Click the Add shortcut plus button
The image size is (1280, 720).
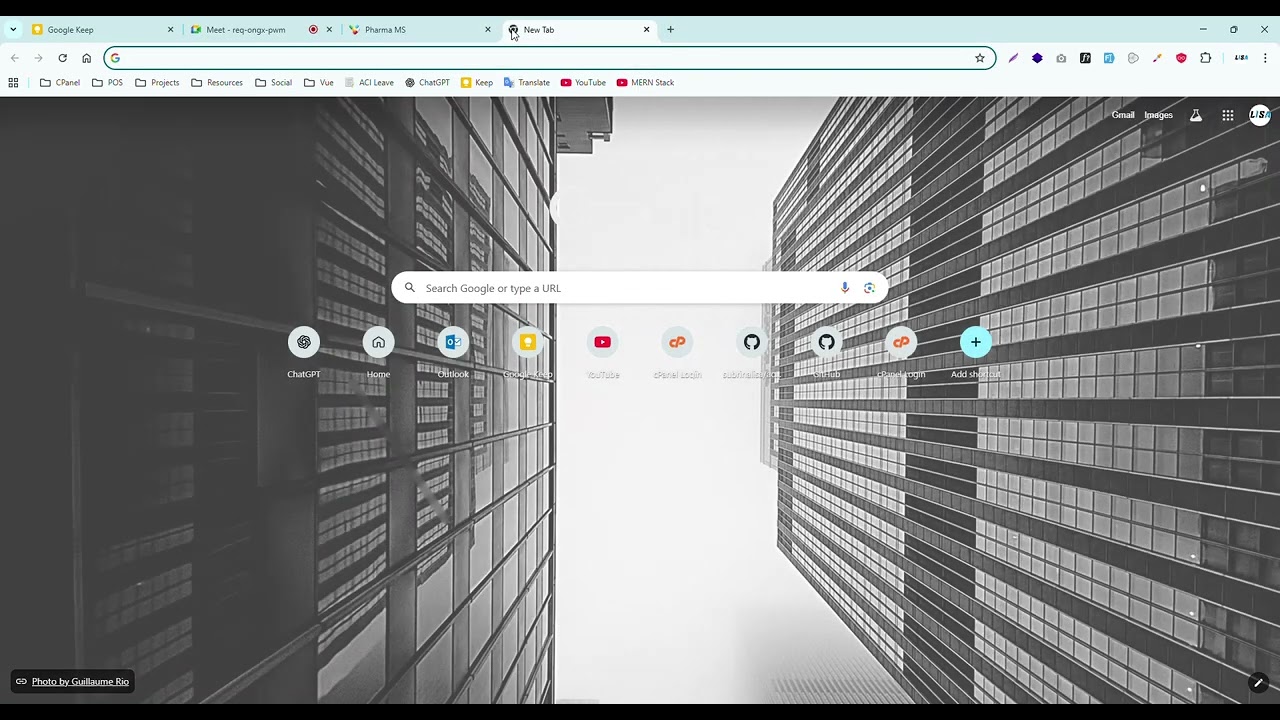pyautogui.click(x=976, y=342)
